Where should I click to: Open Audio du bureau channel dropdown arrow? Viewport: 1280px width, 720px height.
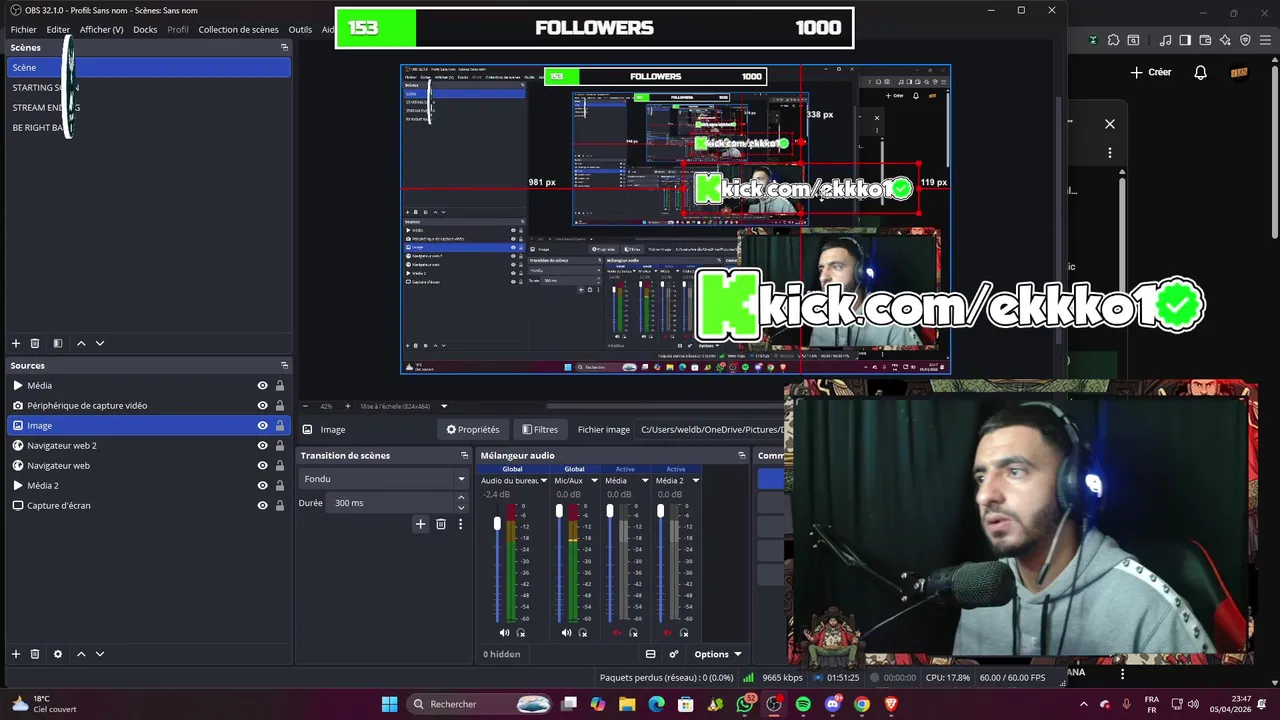544,480
